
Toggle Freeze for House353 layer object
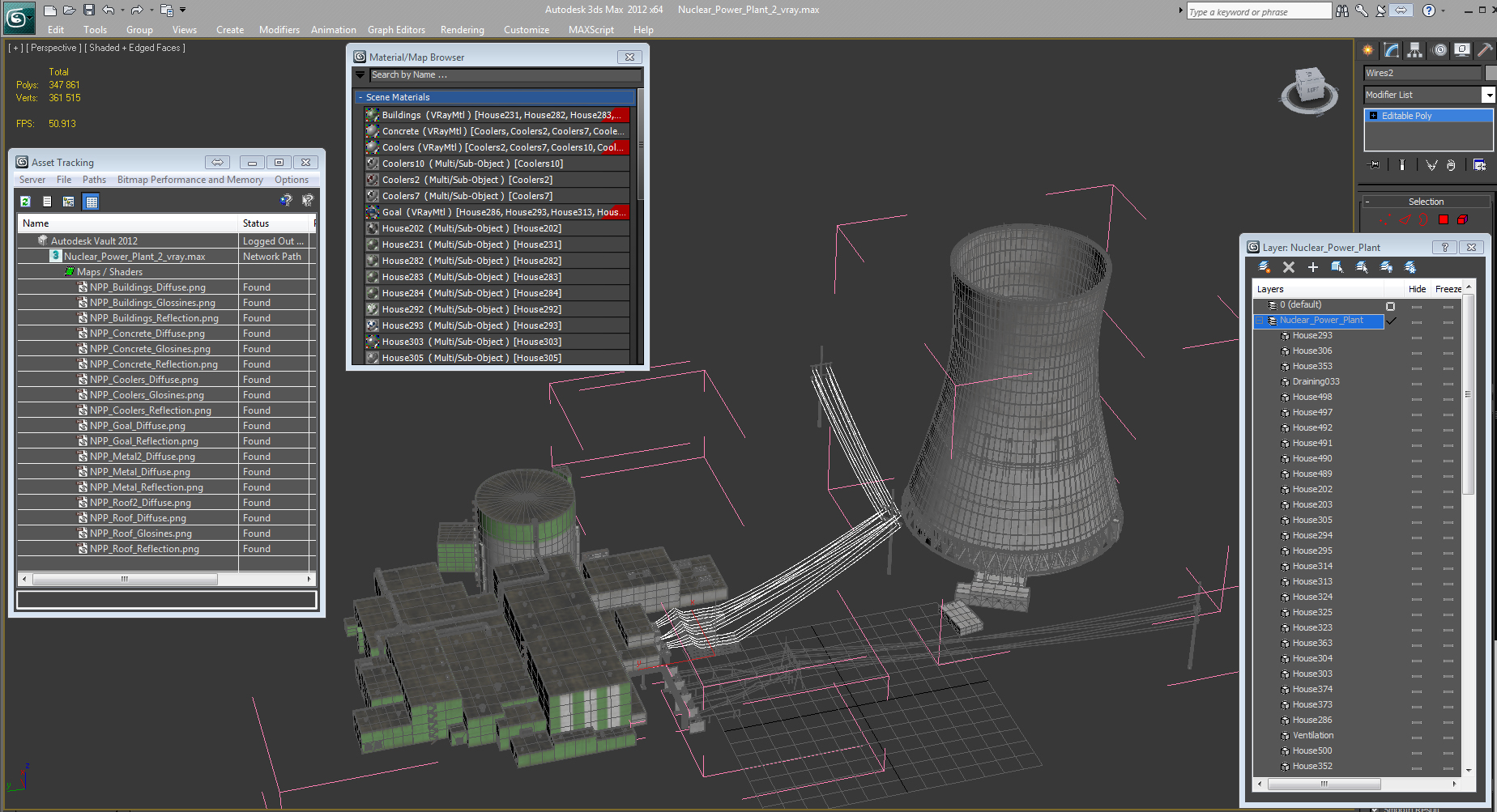pyautogui.click(x=1448, y=368)
